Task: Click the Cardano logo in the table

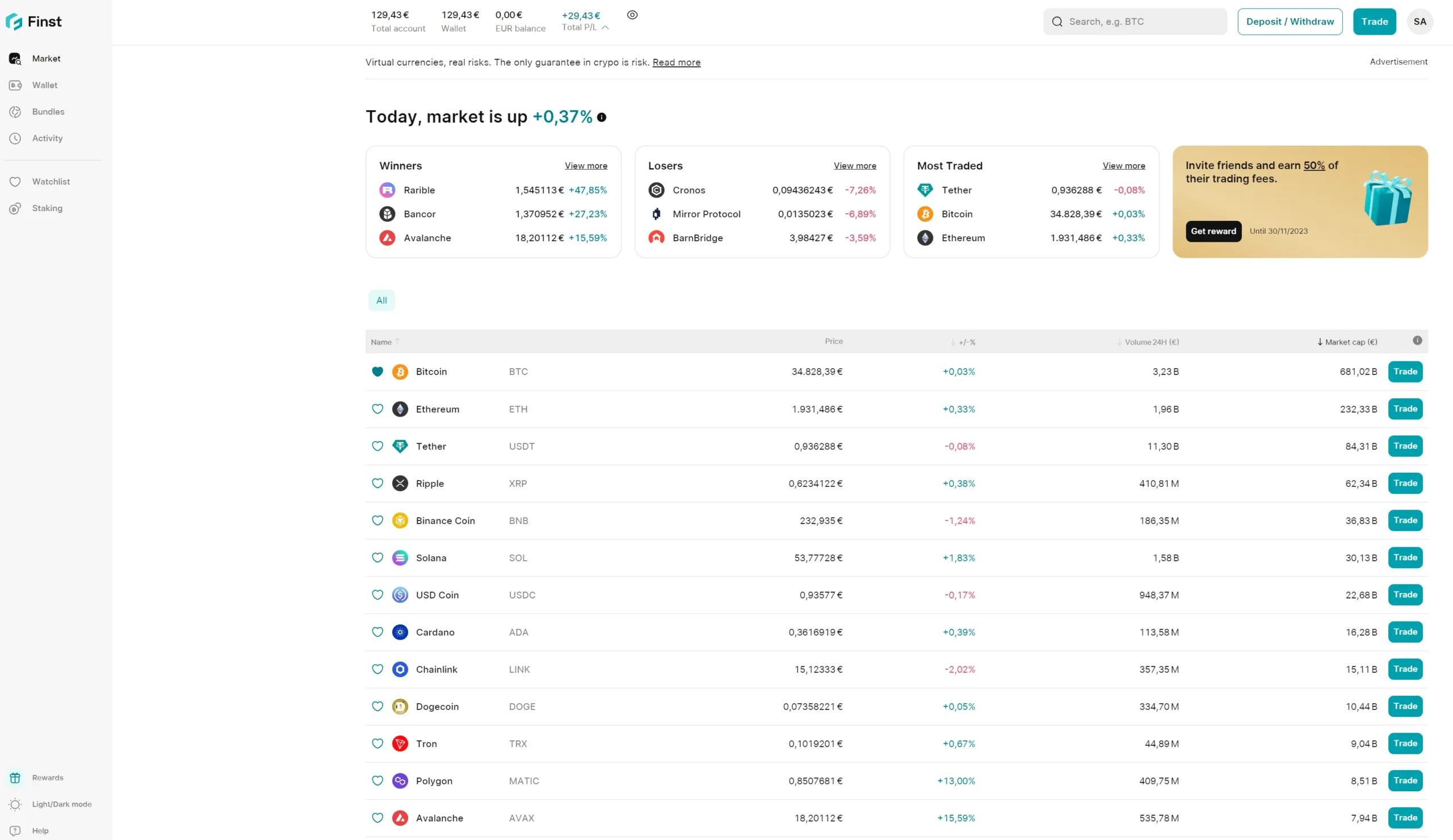Action: point(400,632)
